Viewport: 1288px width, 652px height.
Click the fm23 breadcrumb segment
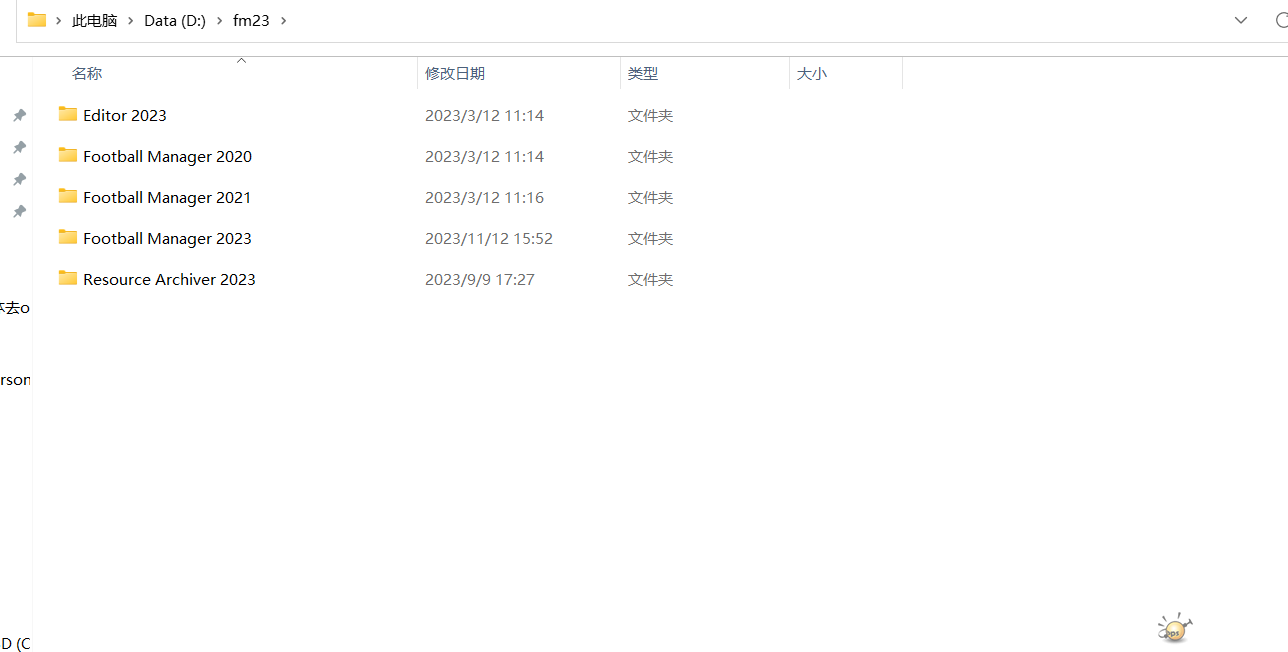click(251, 21)
